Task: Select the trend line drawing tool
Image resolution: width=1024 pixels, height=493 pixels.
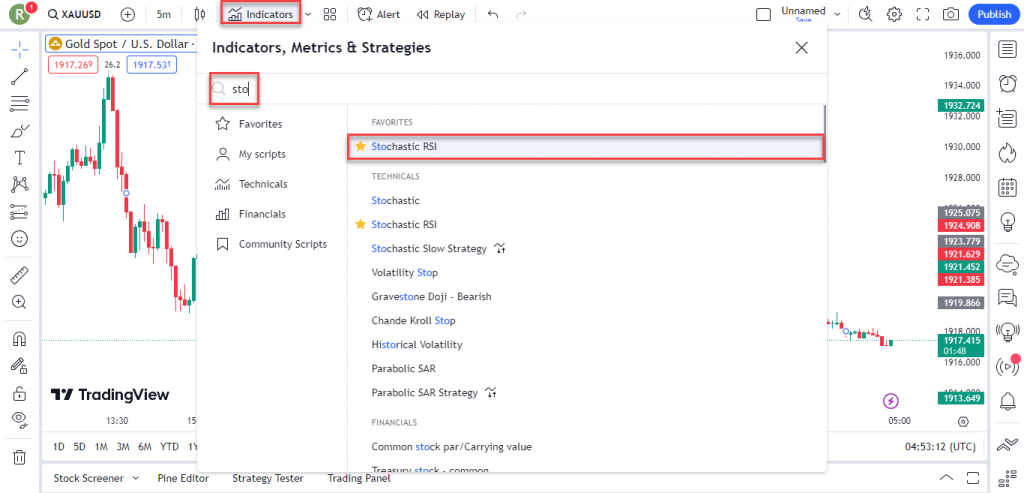Action: click(20, 76)
